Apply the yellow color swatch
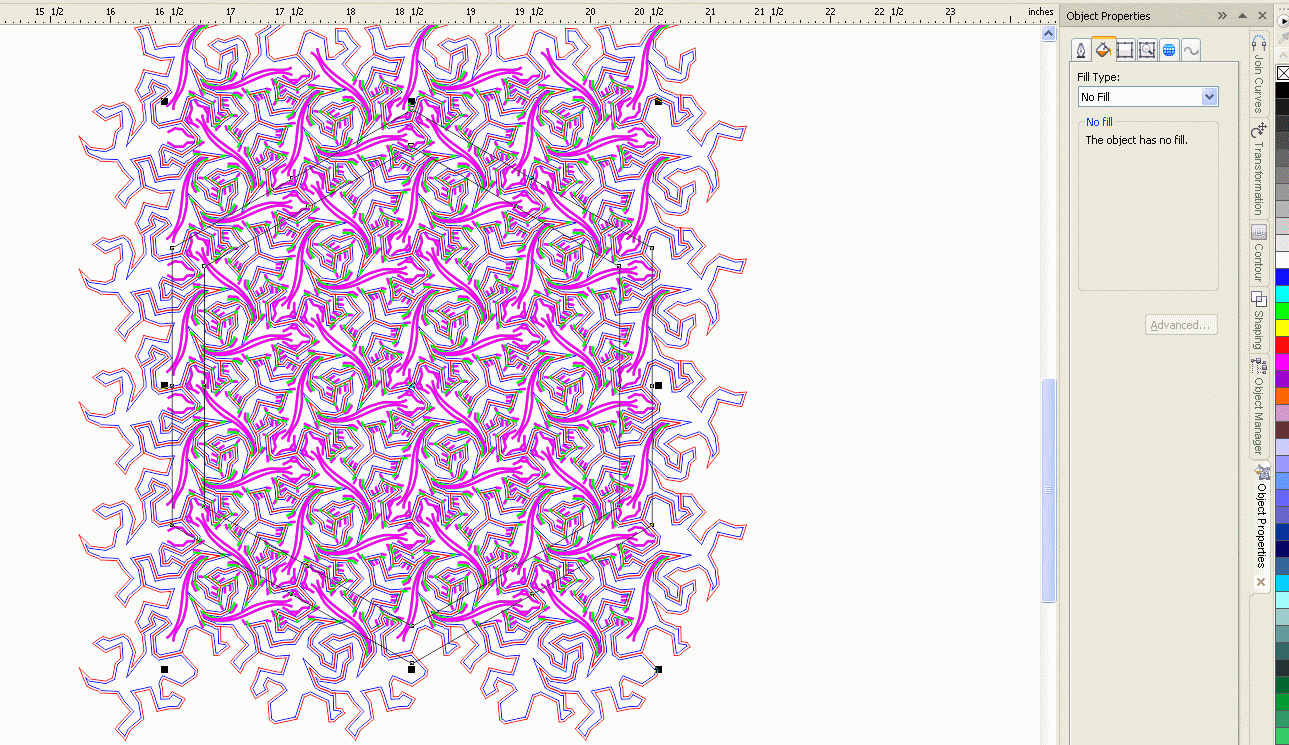This screenshot has height=745, width=1289. coord(1283,328)
